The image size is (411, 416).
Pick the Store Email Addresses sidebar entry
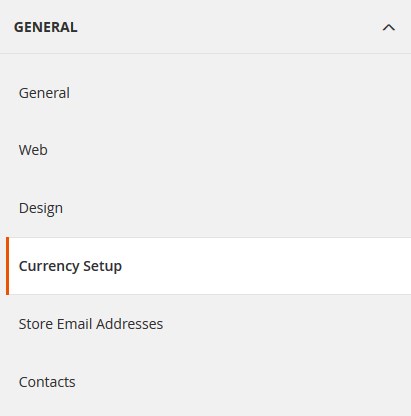[x=91, y=324]
